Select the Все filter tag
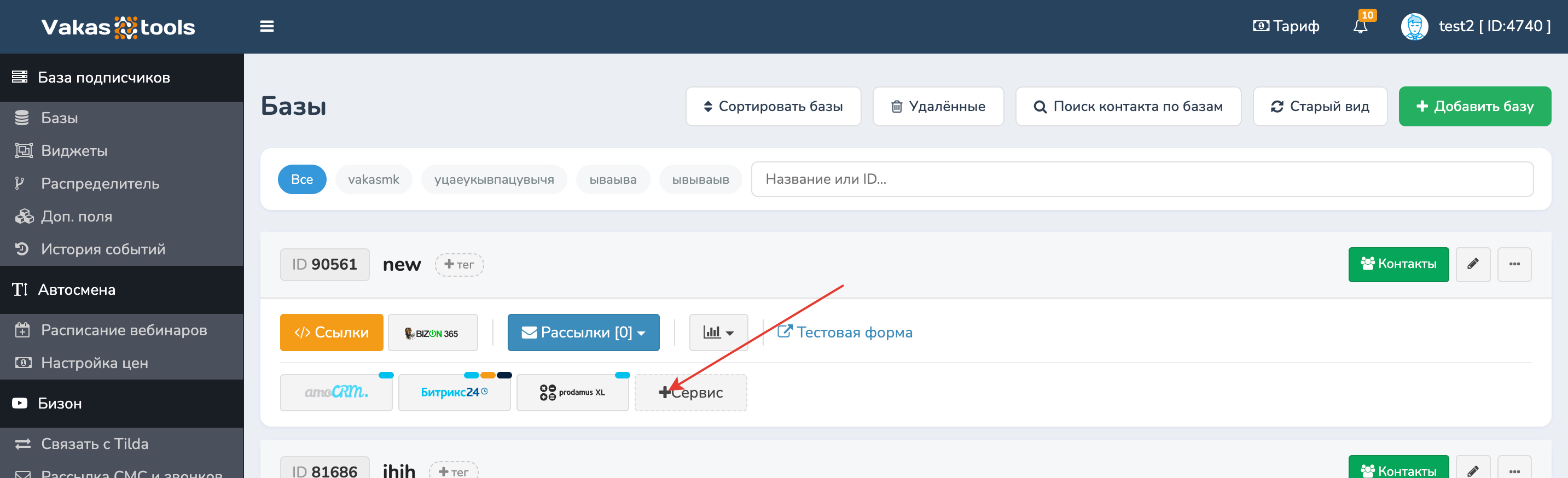This screenshot has height=478, width=1568. click(302, 179)
